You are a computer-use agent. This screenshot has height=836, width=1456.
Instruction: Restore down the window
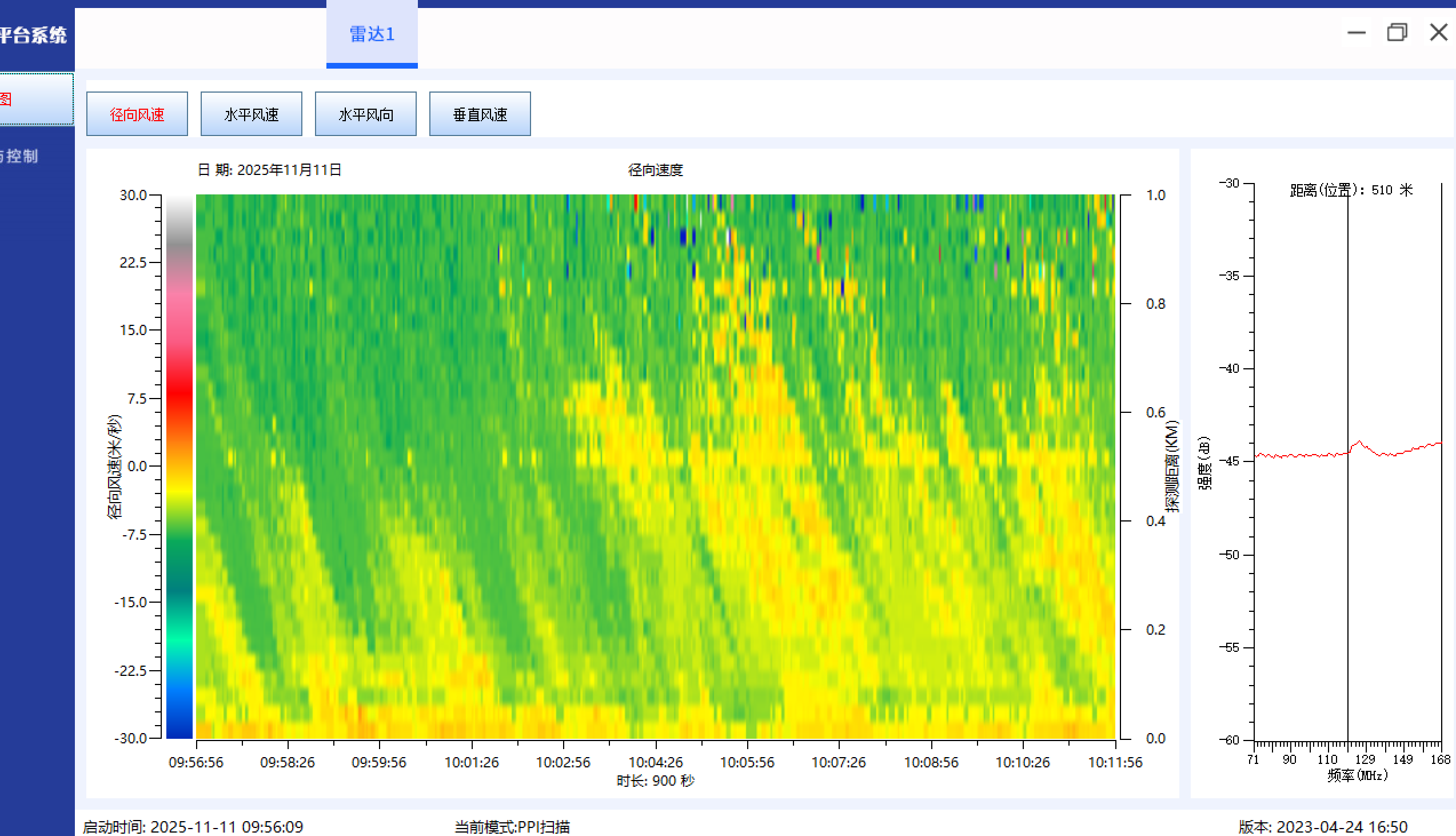[x=1397, y=33]
